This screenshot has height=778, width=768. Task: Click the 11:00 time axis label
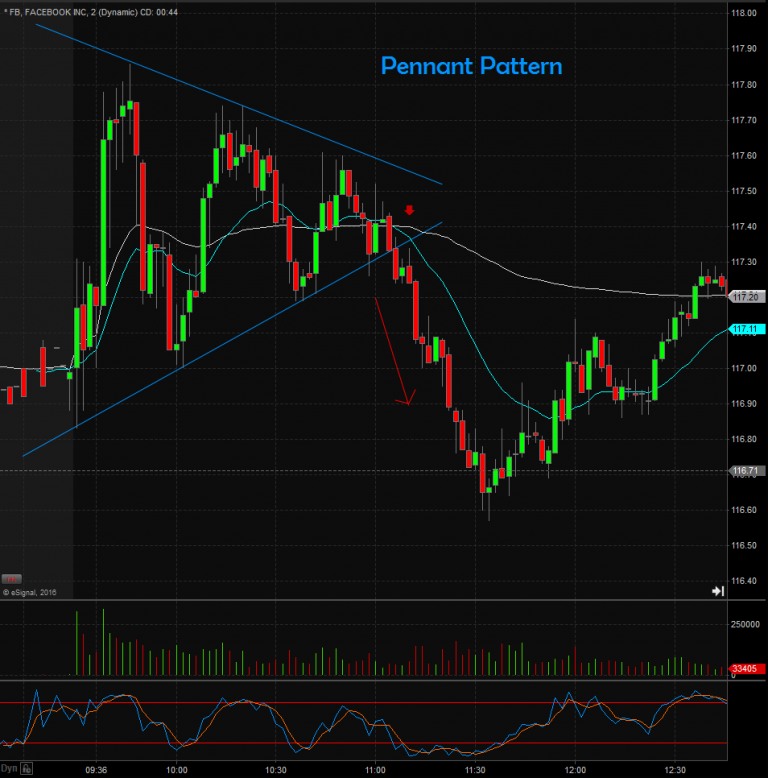pyautogui.click(x=376, y=770)
